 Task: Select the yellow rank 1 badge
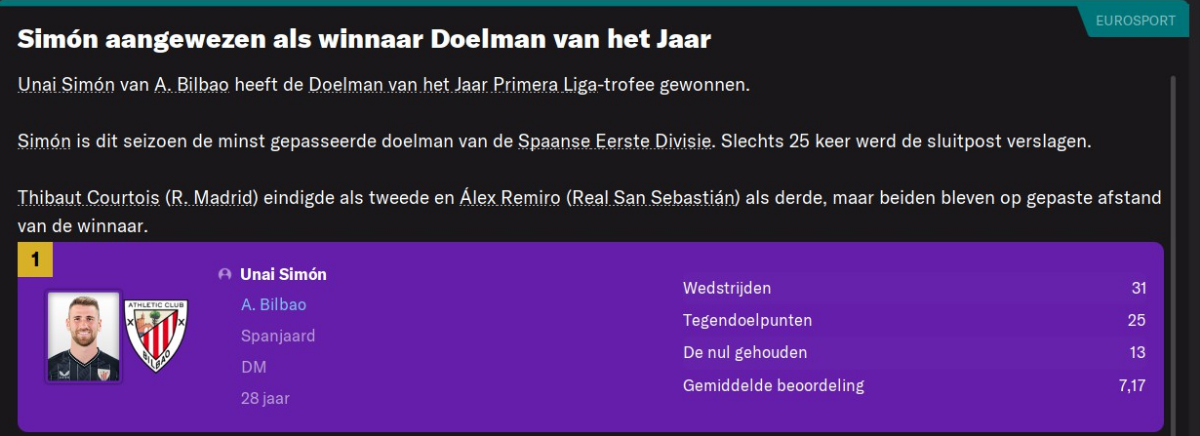point(35,260)
